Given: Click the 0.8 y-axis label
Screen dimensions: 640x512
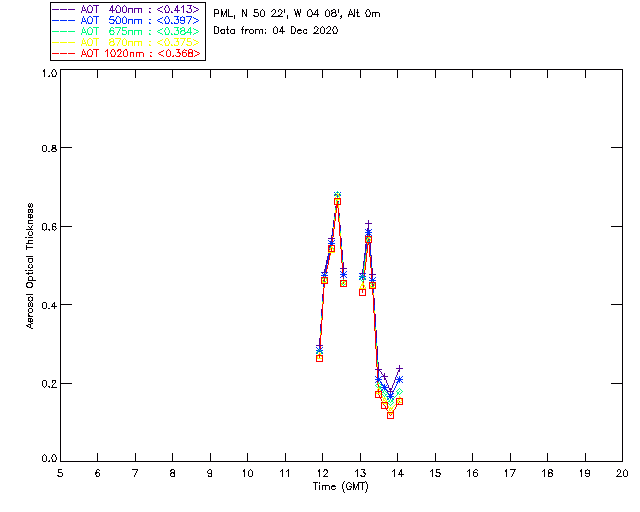Looking at the screenshot, I should click(49, 148).
